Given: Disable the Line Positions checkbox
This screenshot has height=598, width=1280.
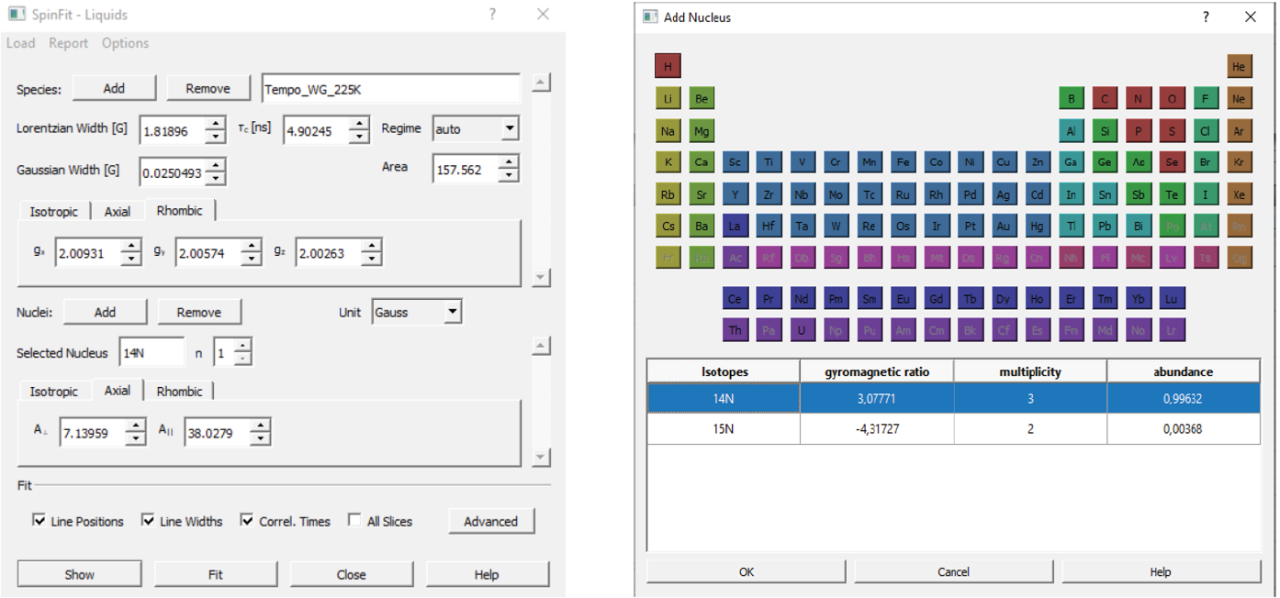Looking at the screenshot, I should [x=39, y=521].
